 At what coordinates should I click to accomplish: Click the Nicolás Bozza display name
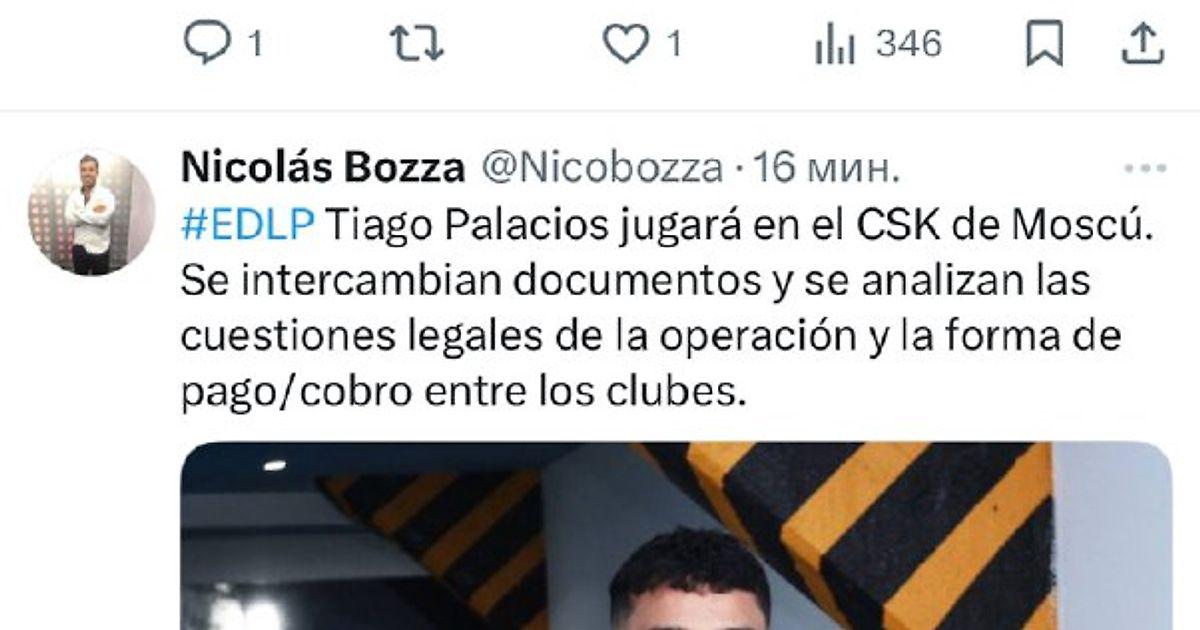(323, 169)
